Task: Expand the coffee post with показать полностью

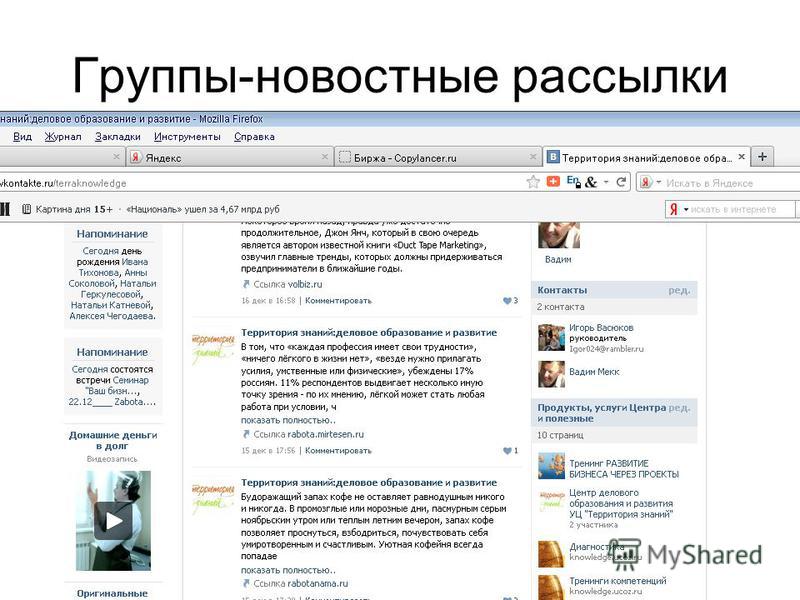Action: (x=288, y=570)
